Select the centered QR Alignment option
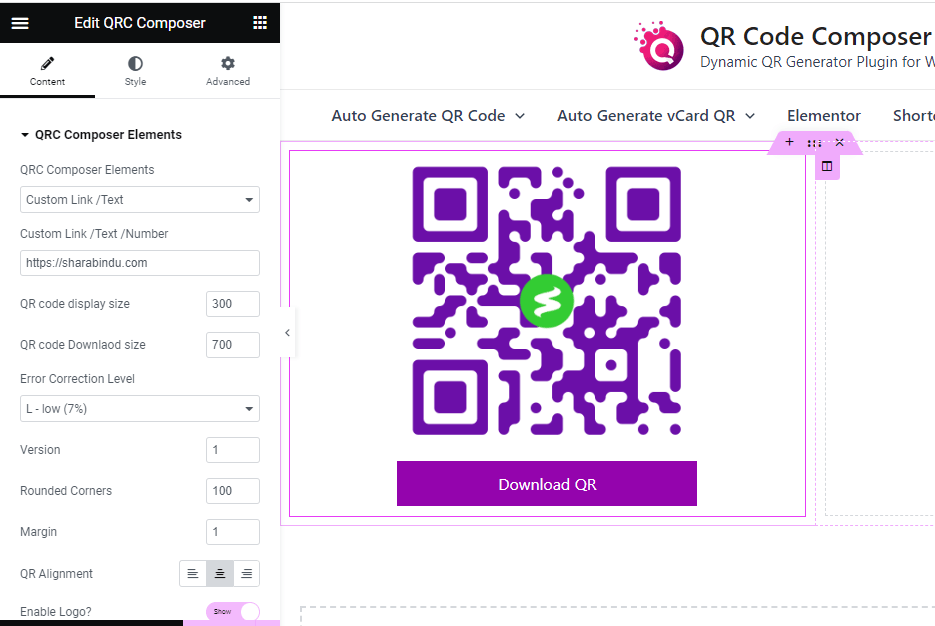The width and height of the screenshot is (935, 626). 219,573
